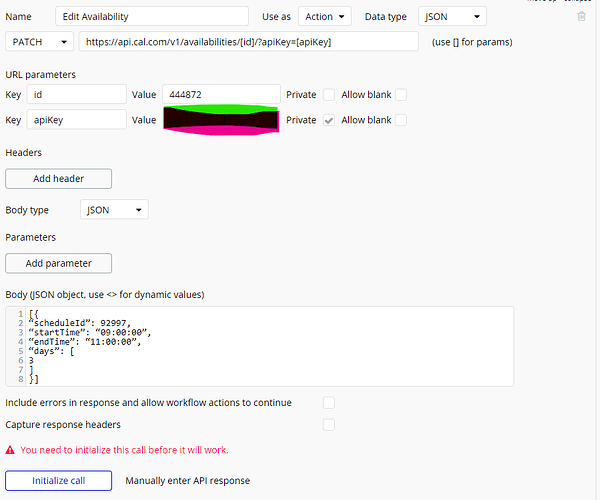The image size is (600, 500).
Task: Delete this API call using trash icon
Action: pos(581,16)
